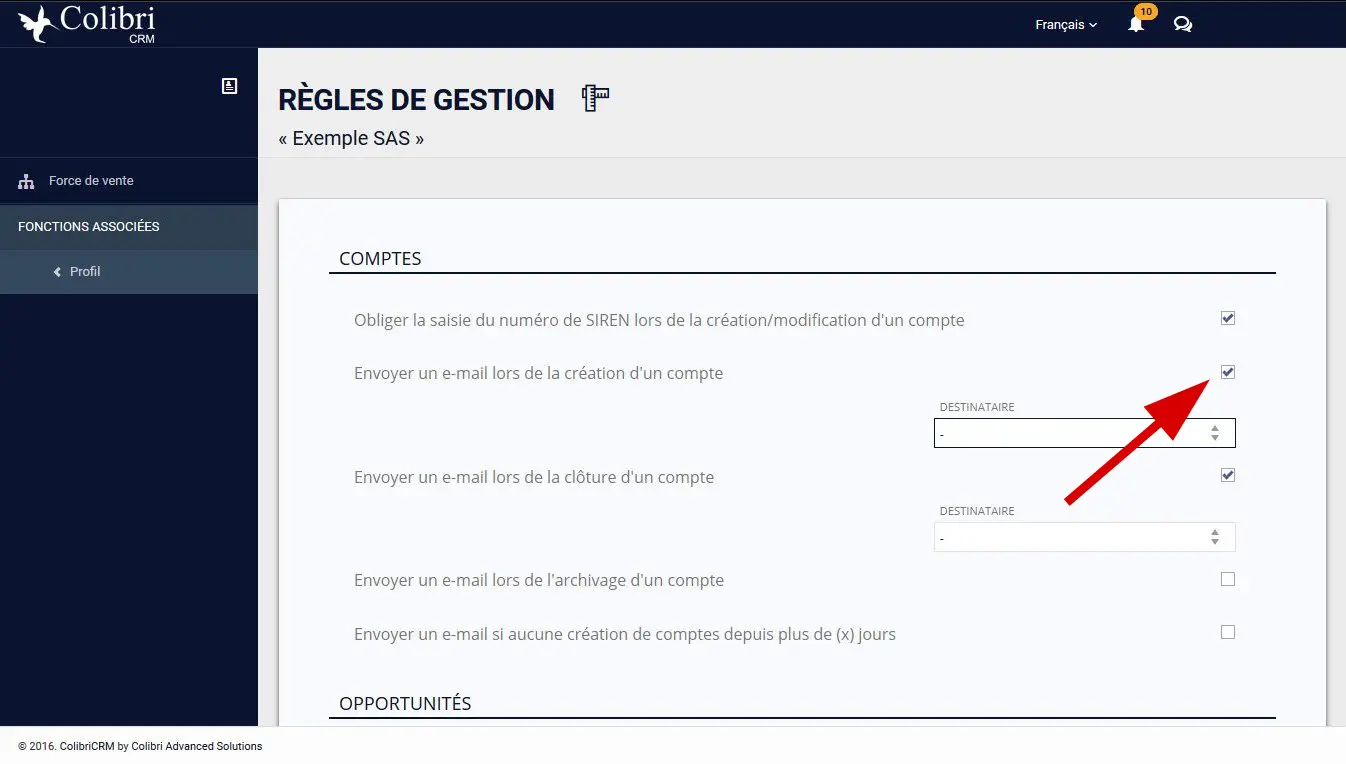Select the Fonctions associées sidebar section
Image resolution: width=1346 pixels, height=764 pixels.
pyautogui.click(x=129, y=227)
